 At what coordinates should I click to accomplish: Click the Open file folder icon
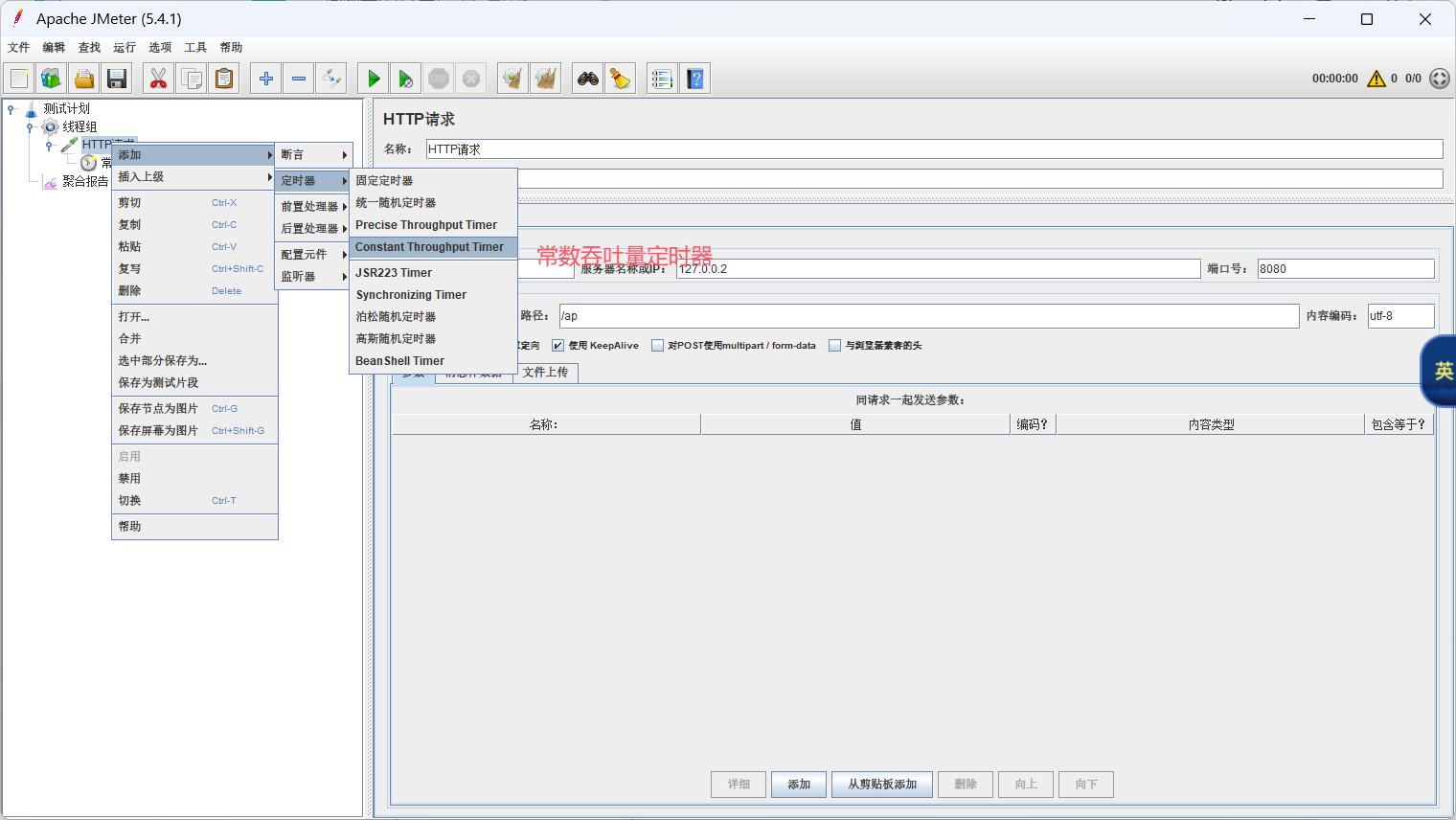pos(84,79)
